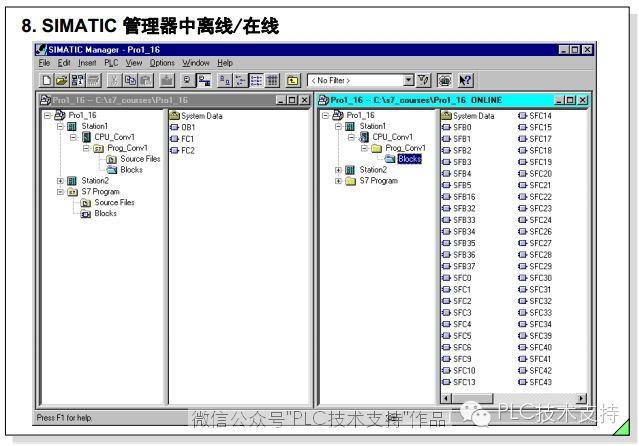Click the Open project folder icon

click(62, 80)
